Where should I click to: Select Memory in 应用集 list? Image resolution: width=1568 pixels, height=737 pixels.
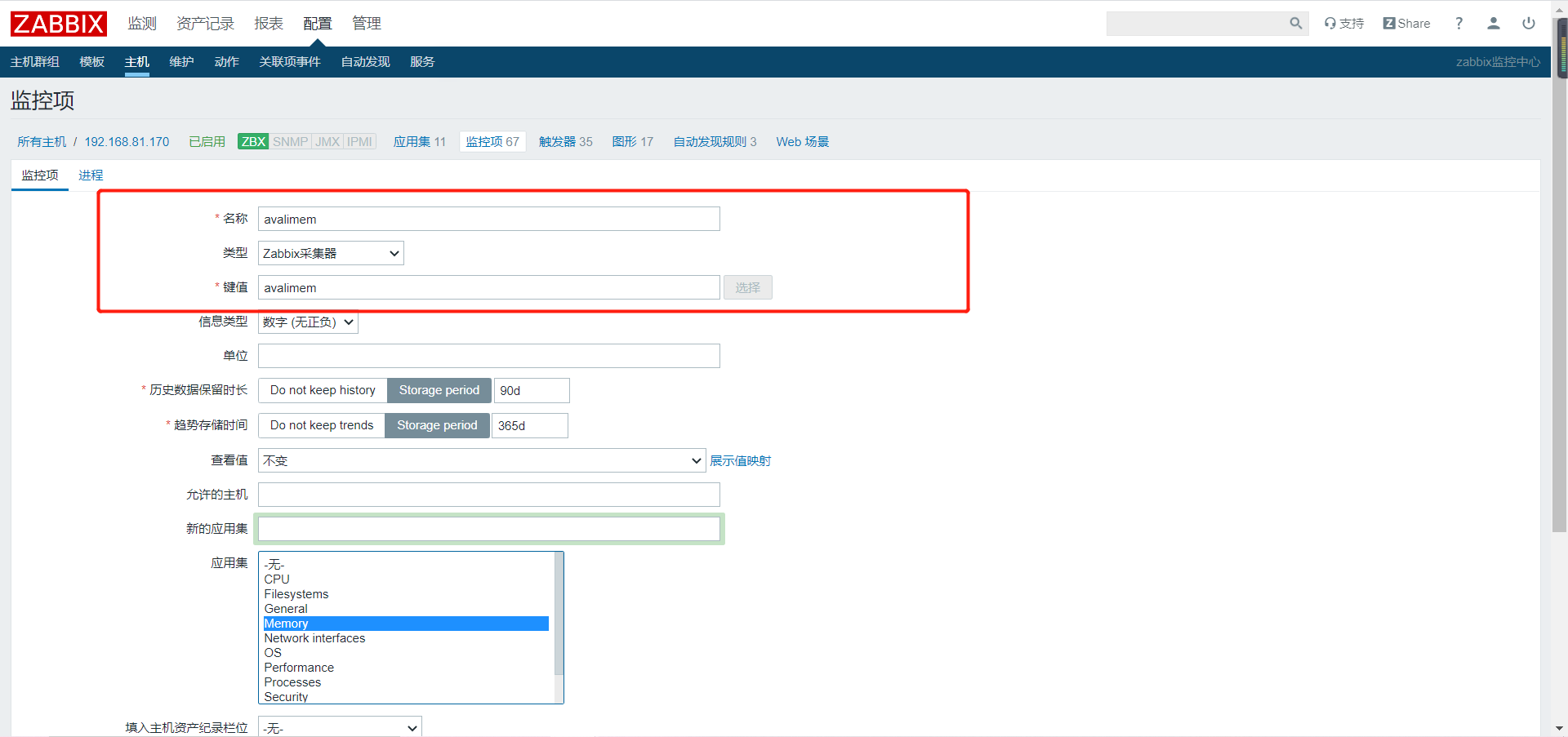click(406, 624)
